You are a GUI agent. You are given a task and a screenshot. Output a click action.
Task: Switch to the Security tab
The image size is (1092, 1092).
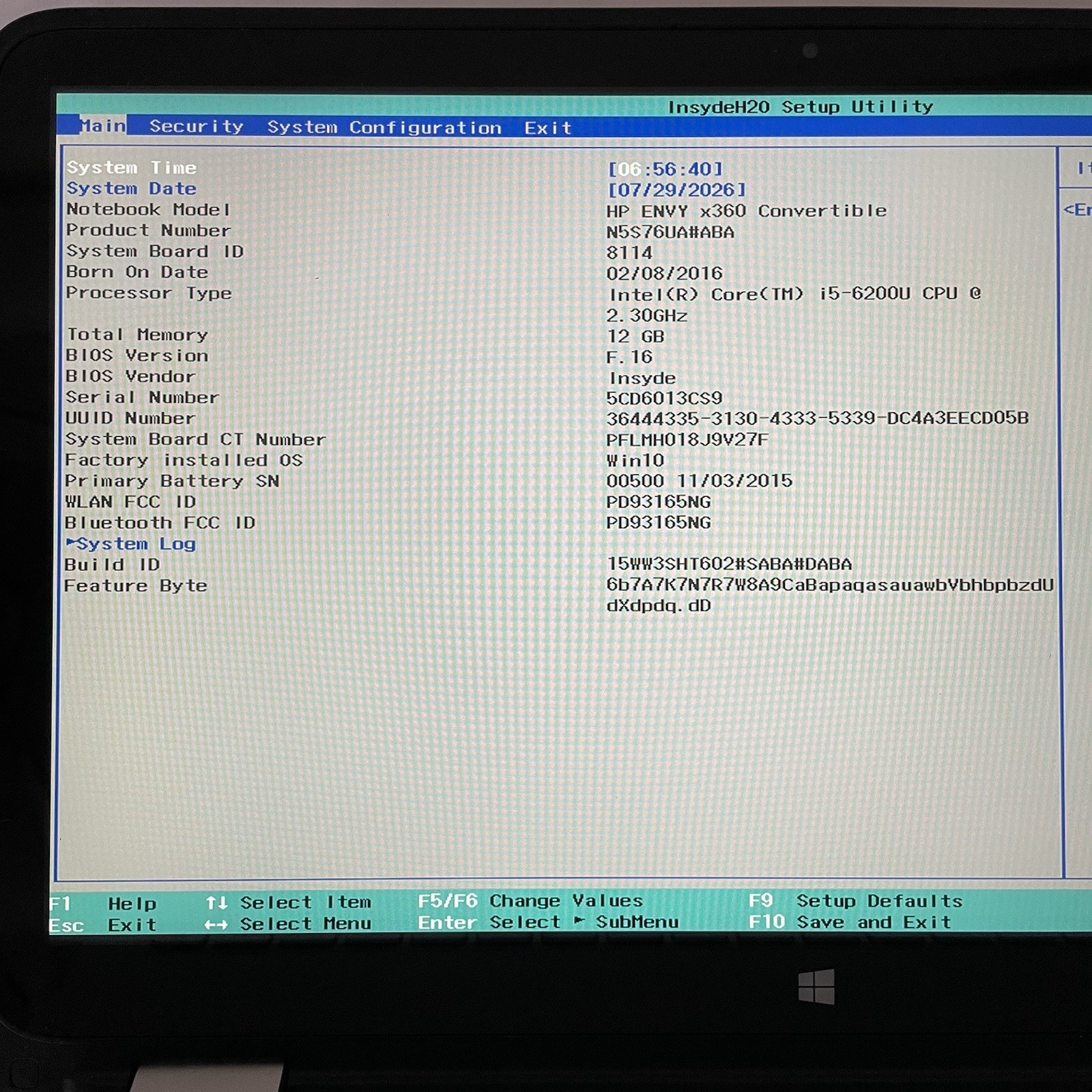pos(197,126)
